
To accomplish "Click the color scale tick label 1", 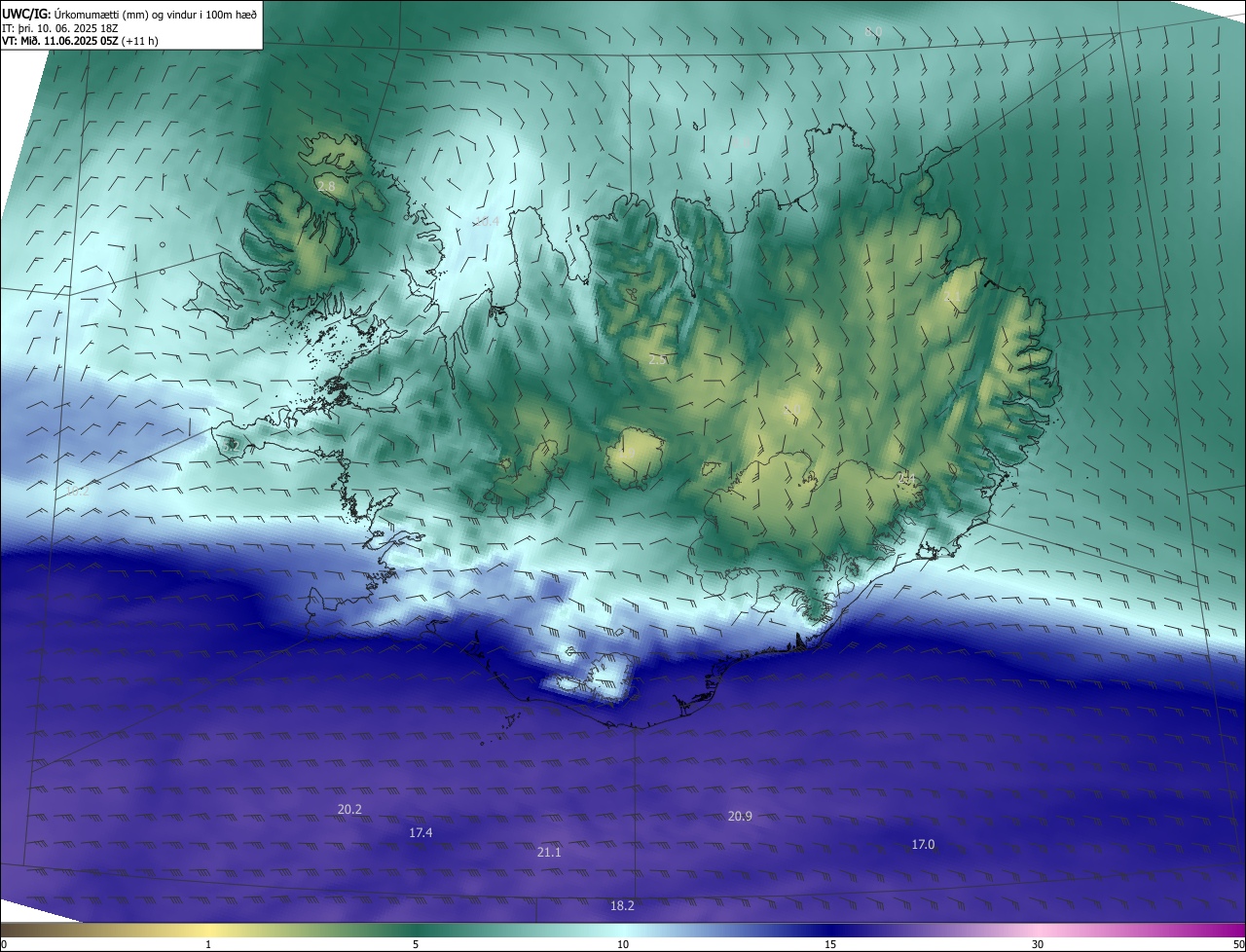I will 208,944.
